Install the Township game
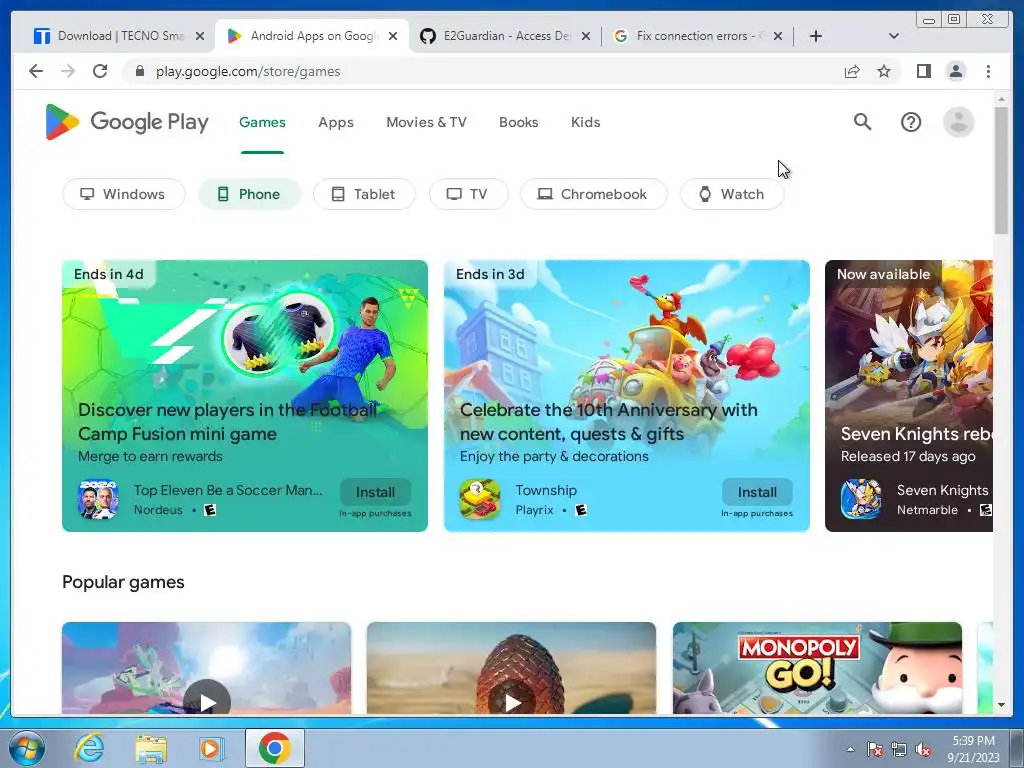 pyautogui.click(x=758, y=492)
